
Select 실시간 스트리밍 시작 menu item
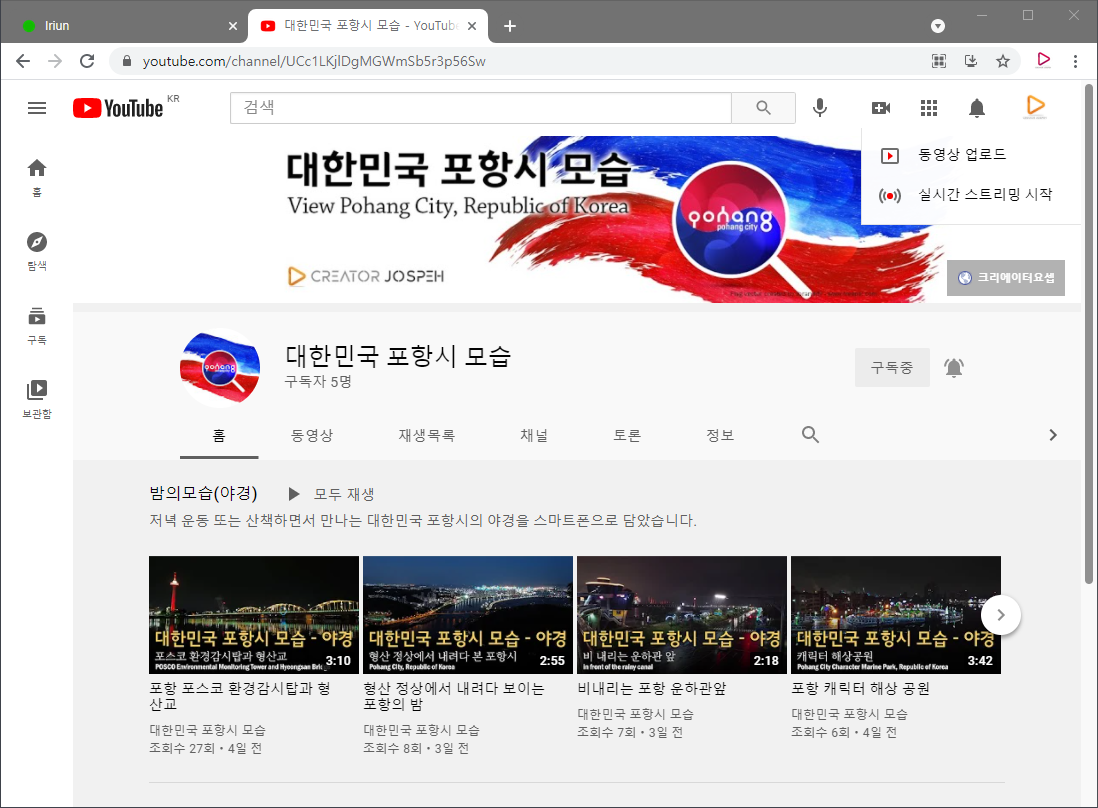971,195
